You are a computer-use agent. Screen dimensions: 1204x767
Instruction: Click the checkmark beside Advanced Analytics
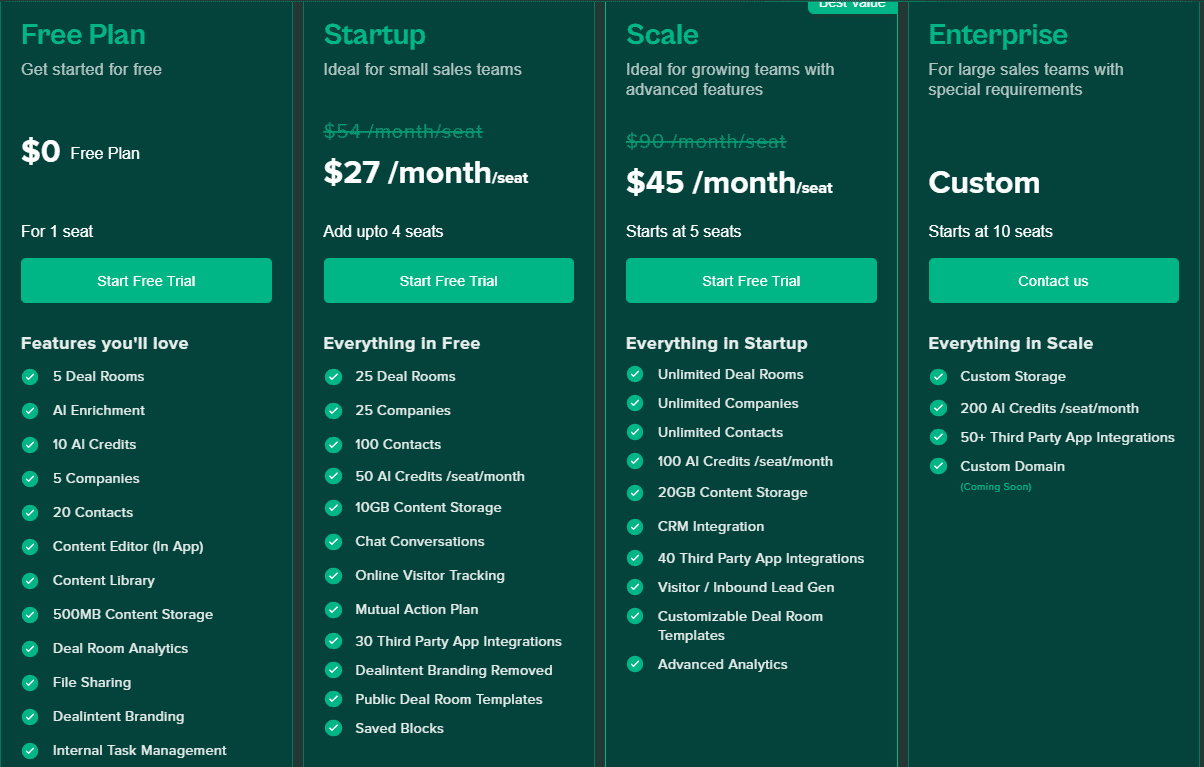pyautogui.click(x=635, y=664)
